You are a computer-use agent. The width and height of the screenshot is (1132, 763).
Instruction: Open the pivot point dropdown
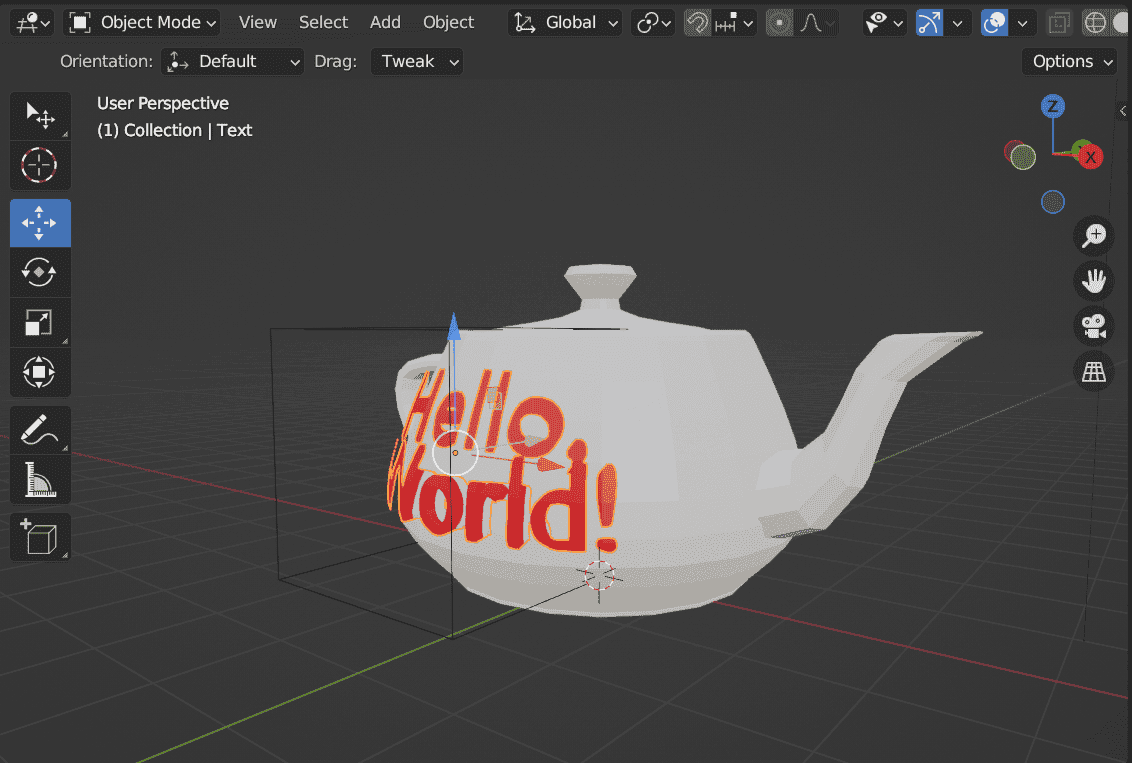(653, 22)
